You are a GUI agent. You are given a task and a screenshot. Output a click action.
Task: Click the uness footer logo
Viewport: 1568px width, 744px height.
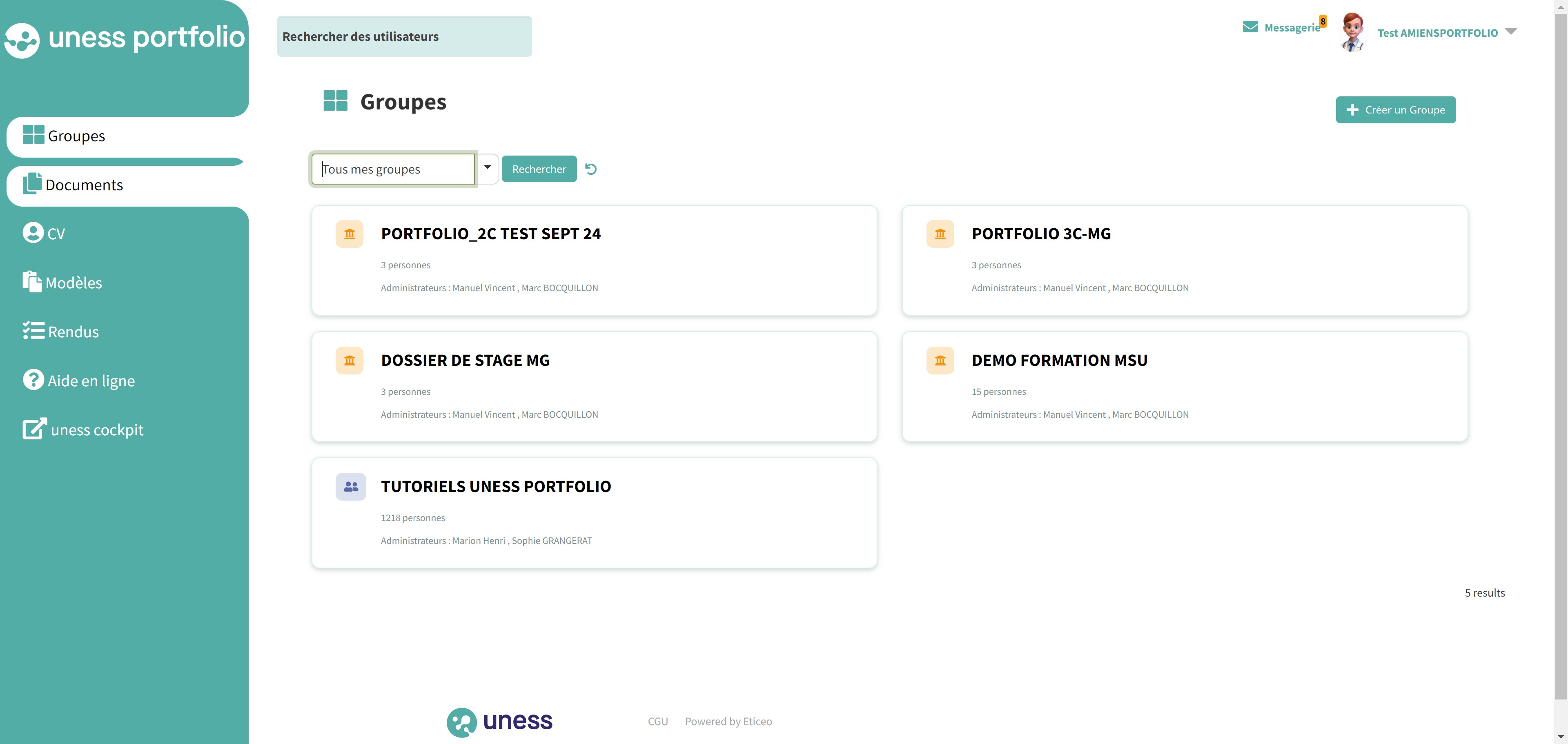click(x=500, y=722)
